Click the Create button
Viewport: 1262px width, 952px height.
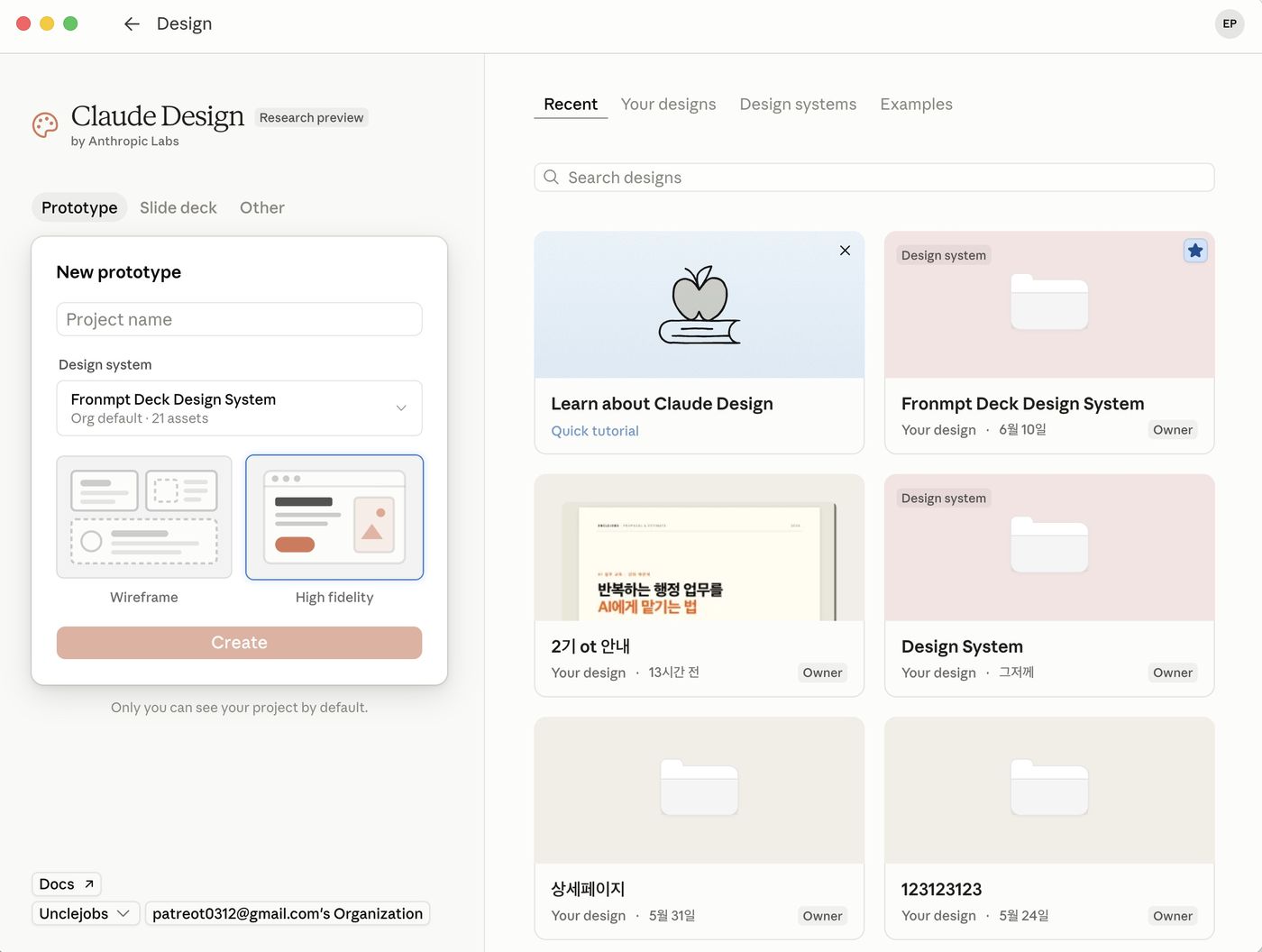tap(239, 643)
